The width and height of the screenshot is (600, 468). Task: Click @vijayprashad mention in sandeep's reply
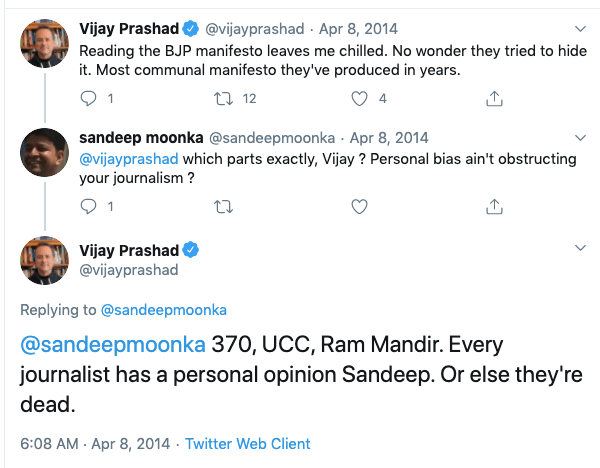[x=132, y=158]
